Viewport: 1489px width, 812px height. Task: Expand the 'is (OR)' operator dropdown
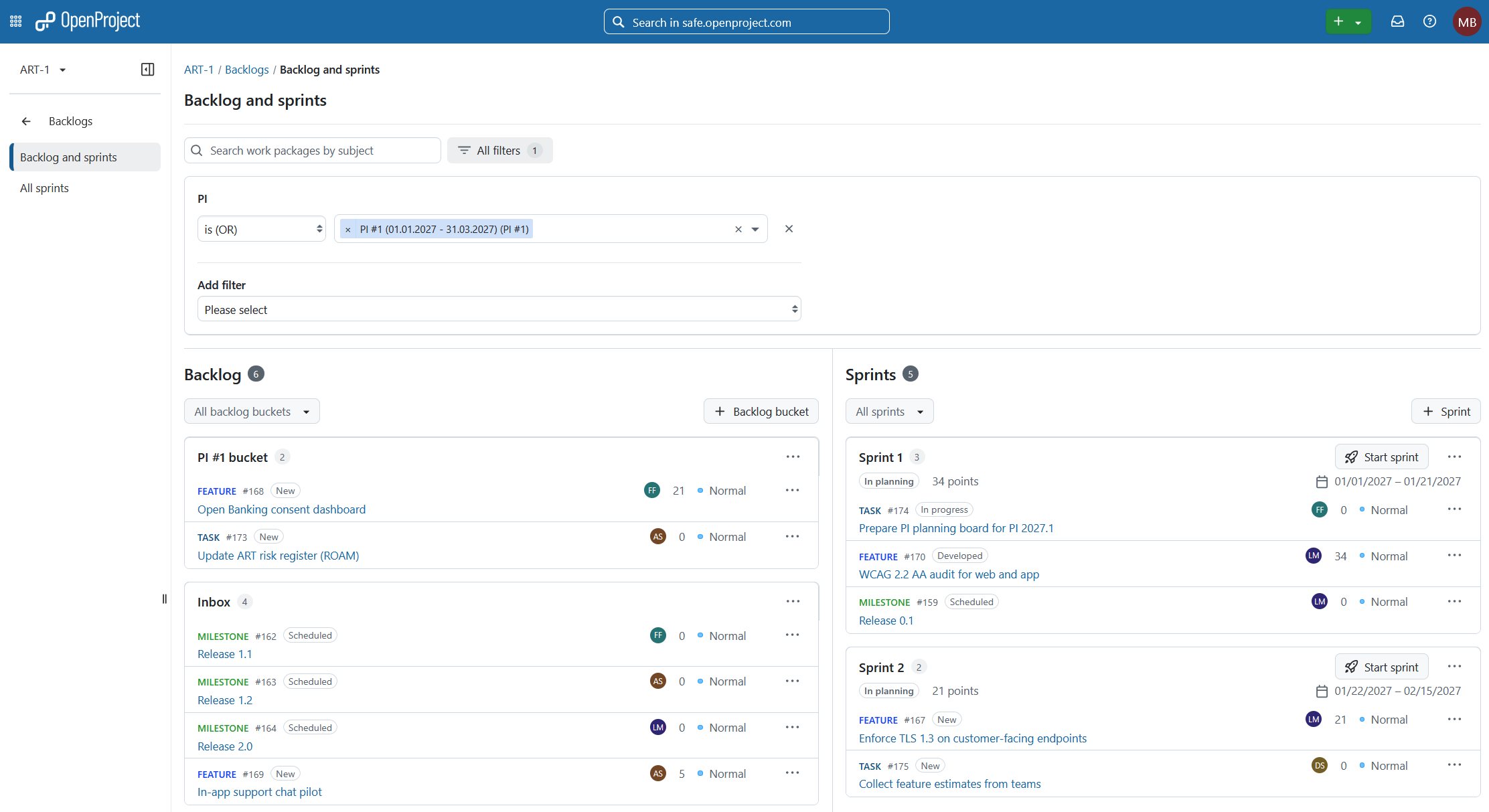[x=262, y=229]
